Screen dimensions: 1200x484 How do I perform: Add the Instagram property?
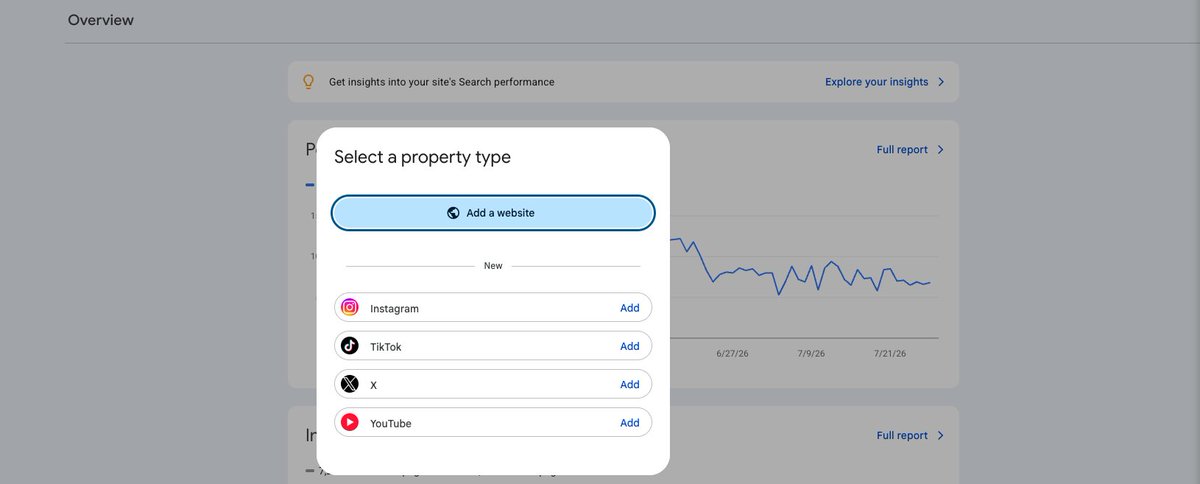coord(630,308)
